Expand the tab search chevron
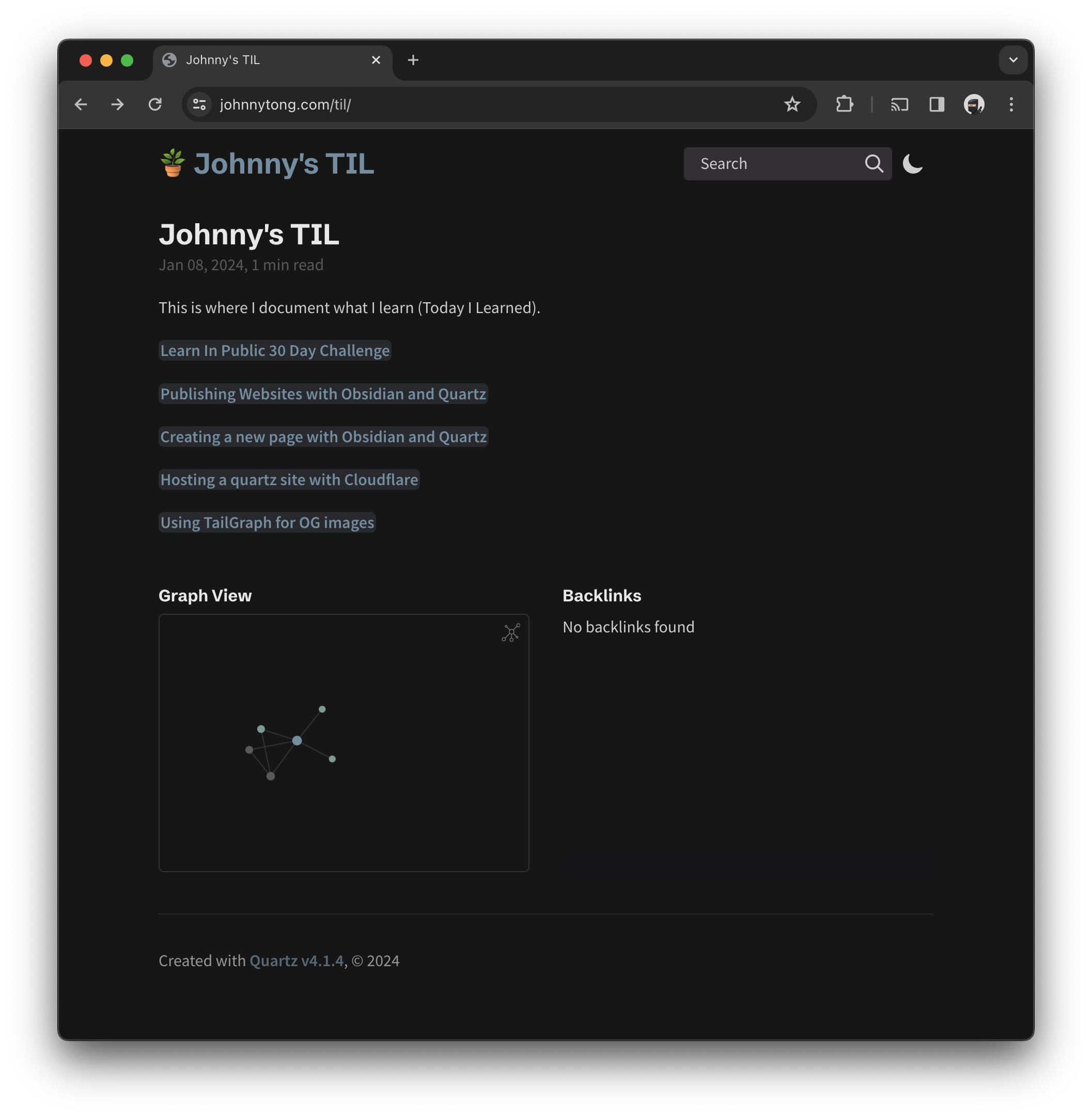This screenshot has height=1117, width=1092. [1013, 60]
